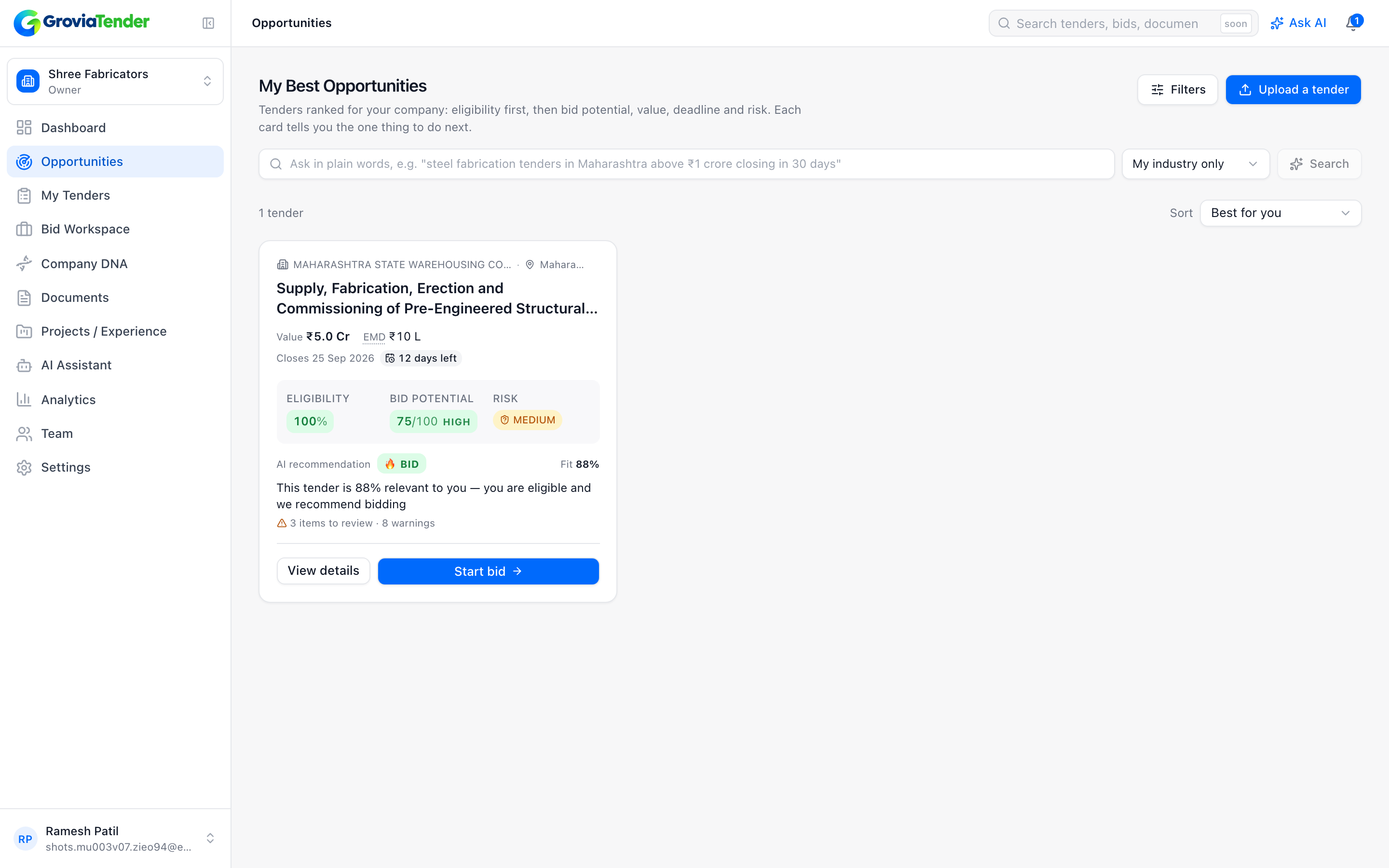
Task: Click the Projects / Experience folder icon
Action: 24,331
